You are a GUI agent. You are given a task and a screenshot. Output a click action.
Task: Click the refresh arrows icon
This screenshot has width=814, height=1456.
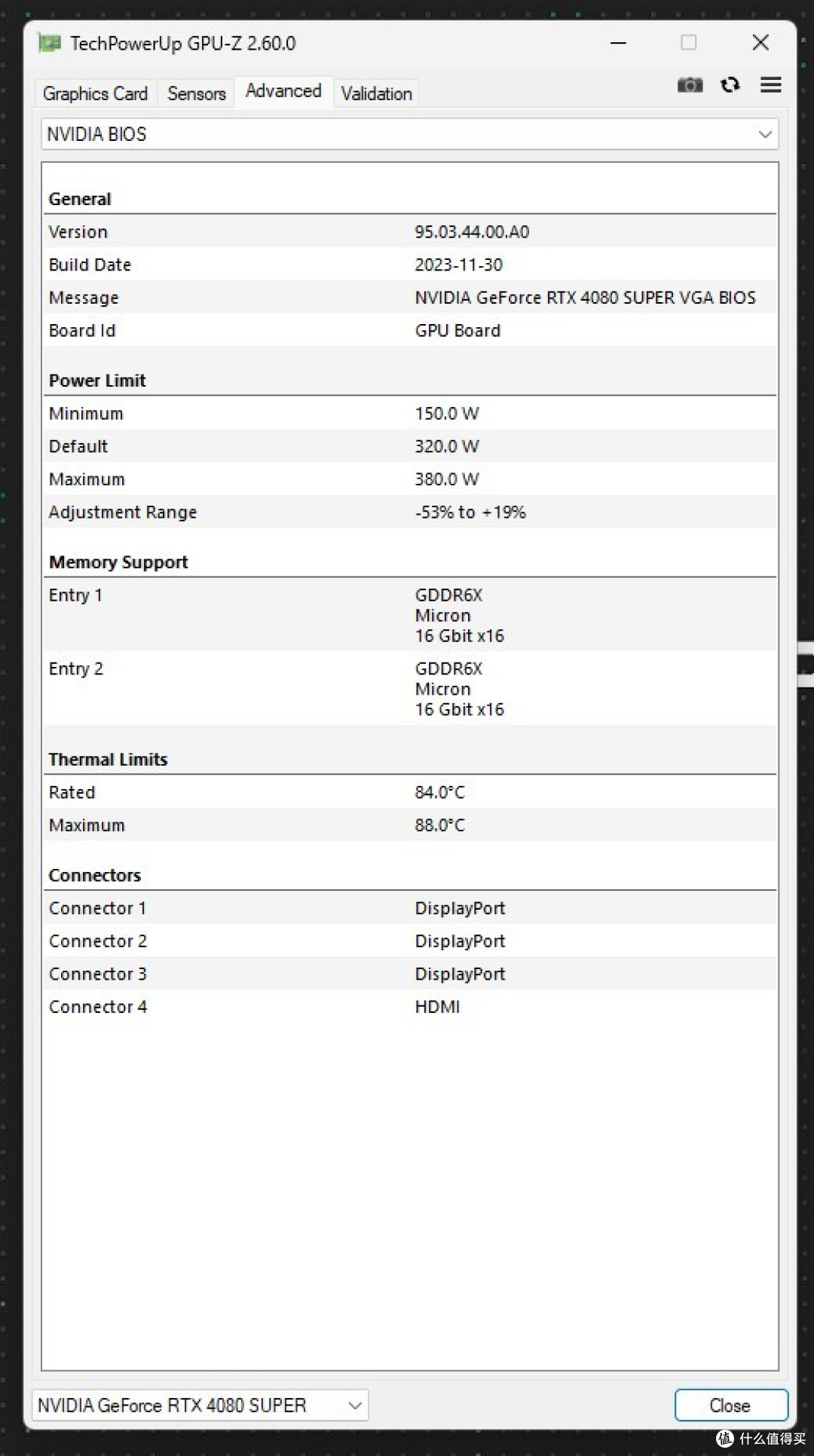point(730,85)
